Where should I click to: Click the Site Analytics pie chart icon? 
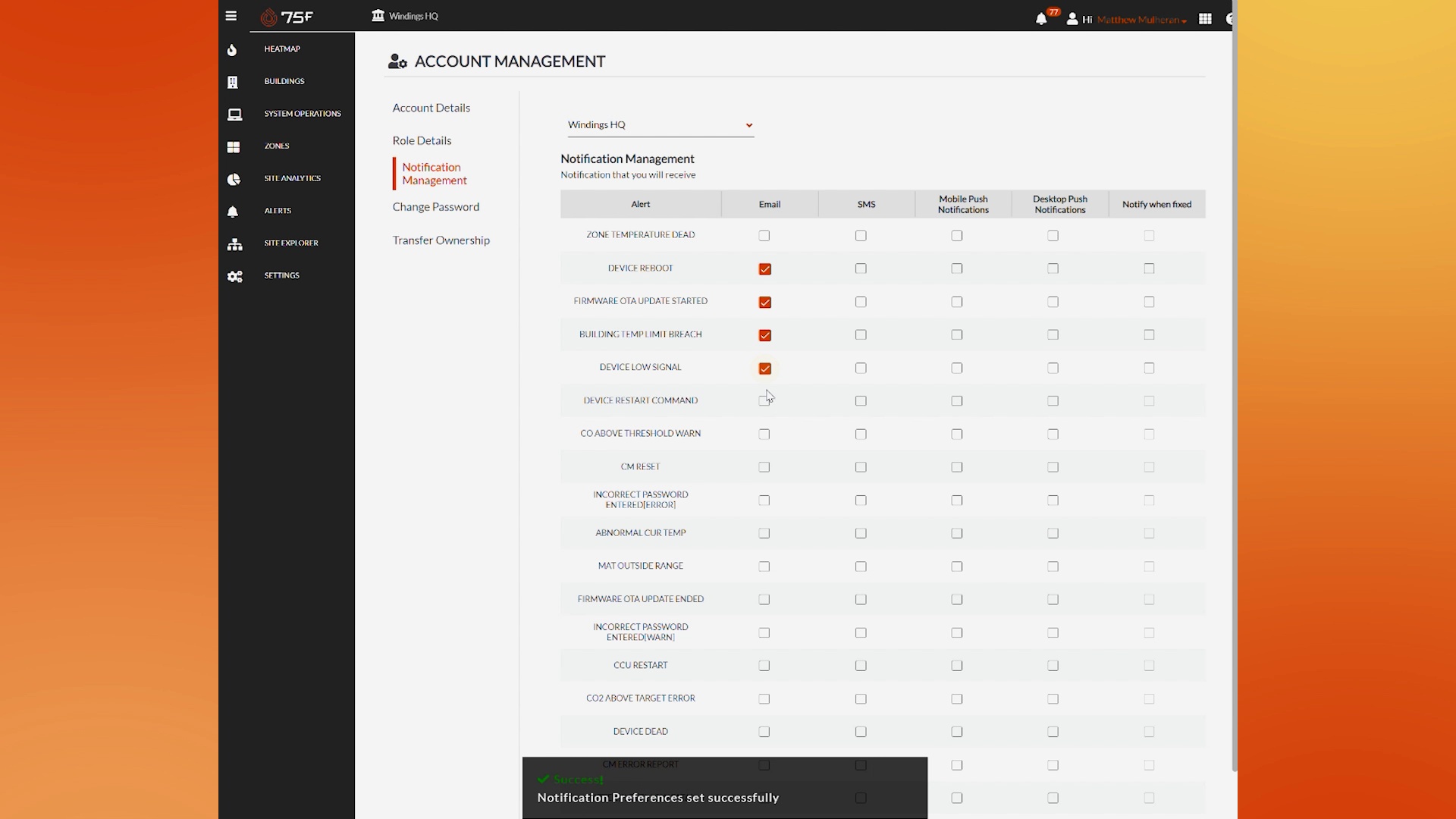coord(234,180)
